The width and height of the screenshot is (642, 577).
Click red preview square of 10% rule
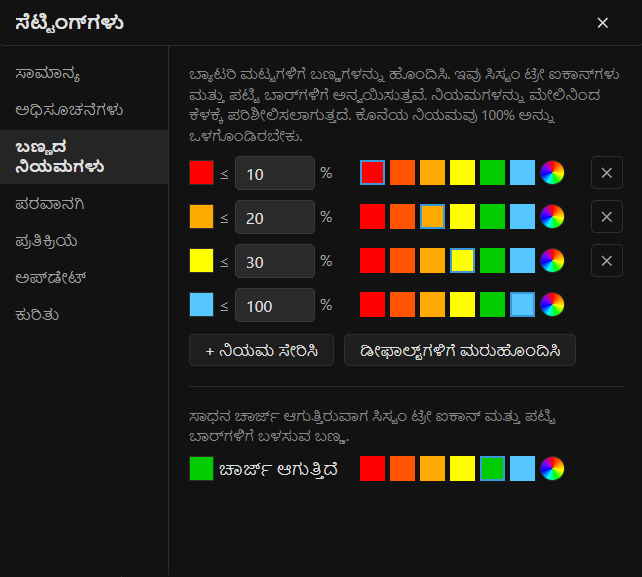point(201,173)
